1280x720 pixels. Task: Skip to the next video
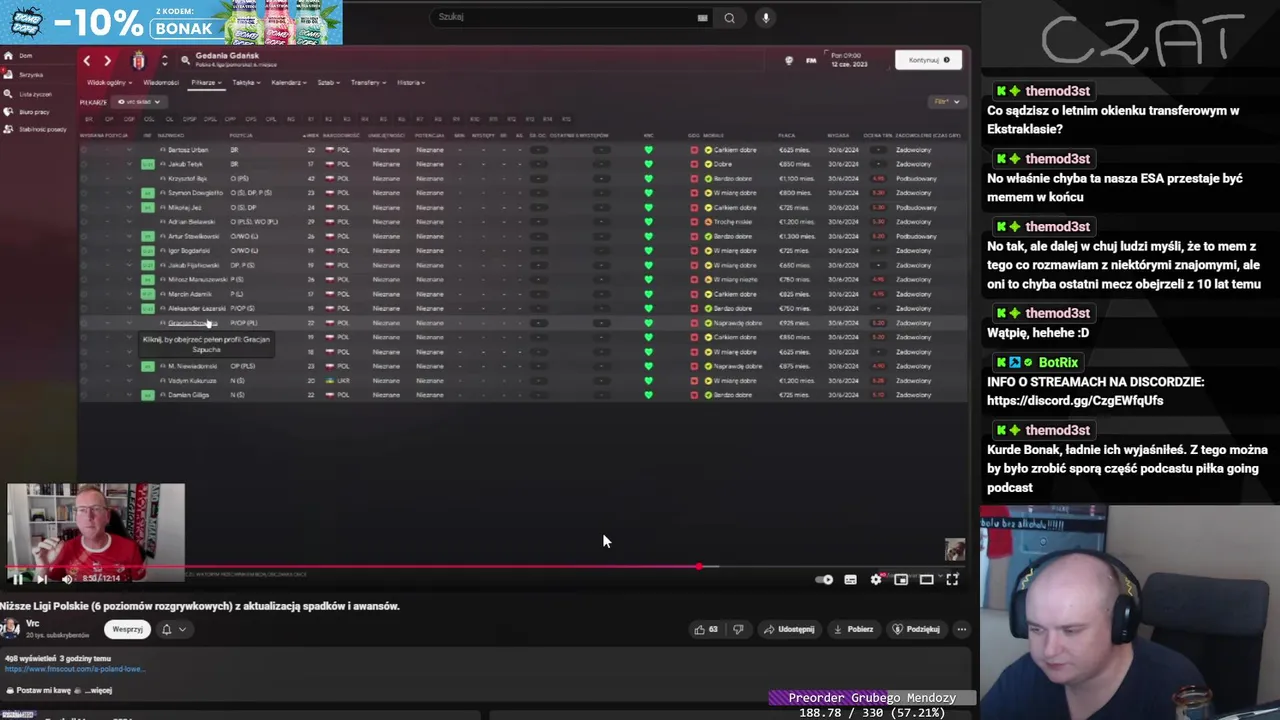pyautogui.click(x=42, y=579)
